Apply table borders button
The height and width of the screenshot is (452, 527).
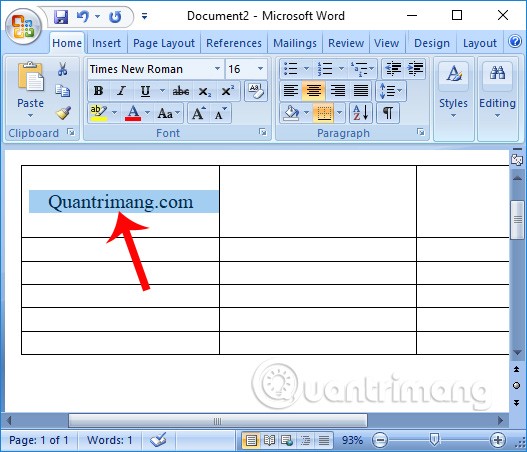pos(324,113)
